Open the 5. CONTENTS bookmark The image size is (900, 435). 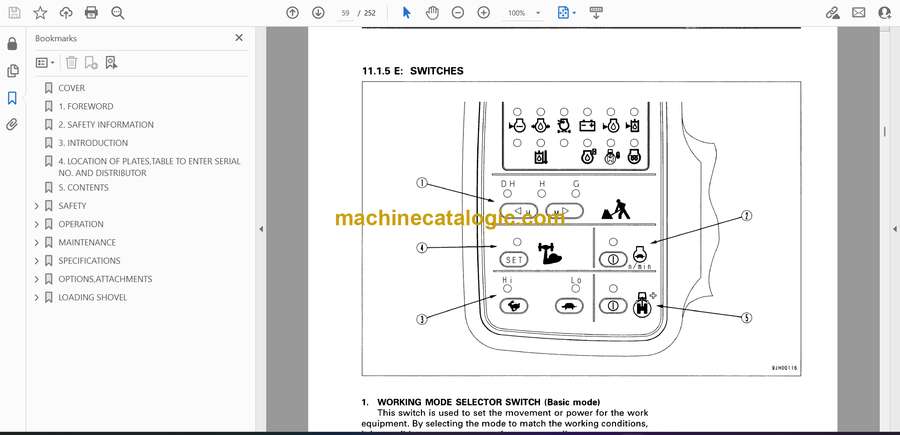[83, 188]
